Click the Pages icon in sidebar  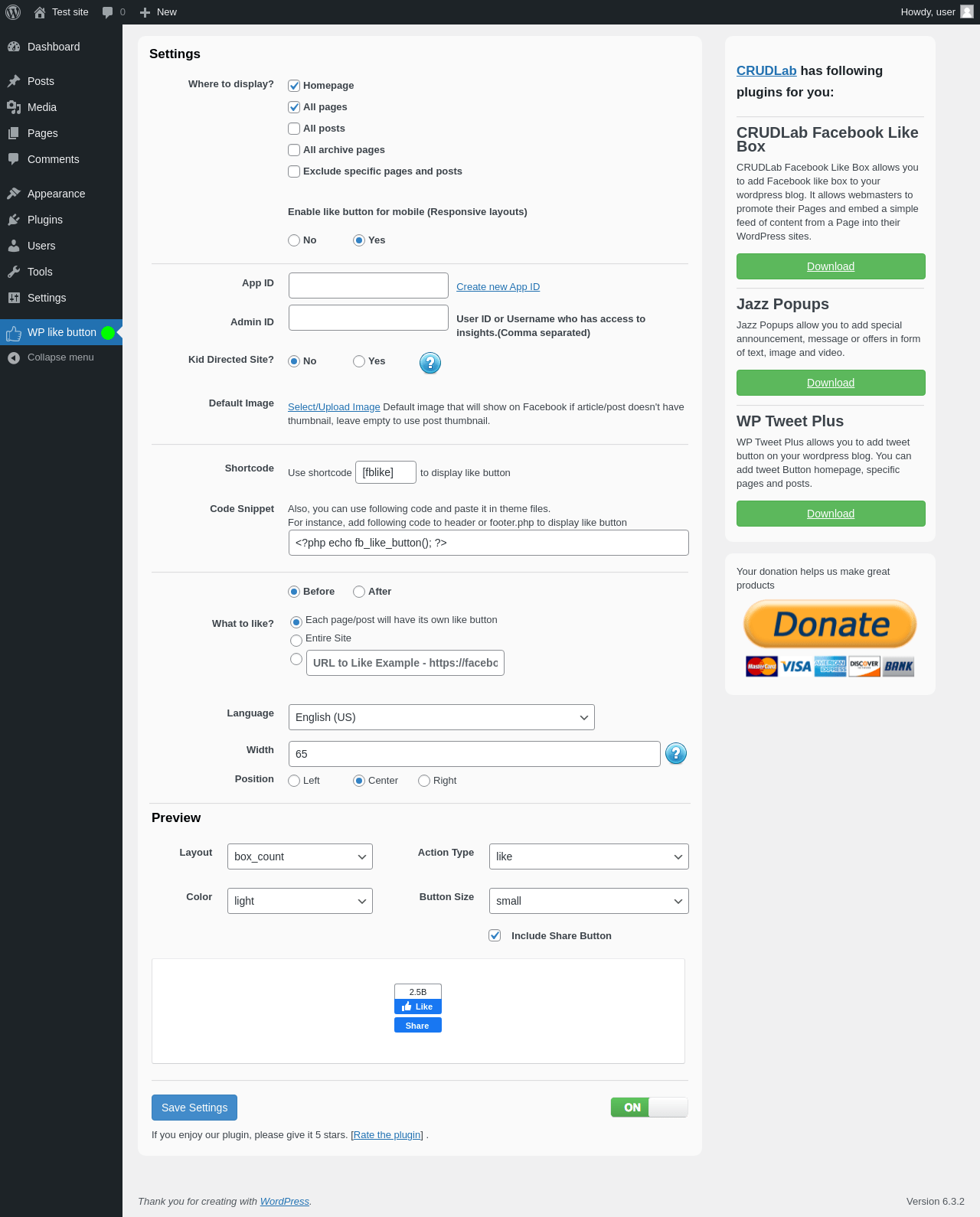click(x=14, y=133)
